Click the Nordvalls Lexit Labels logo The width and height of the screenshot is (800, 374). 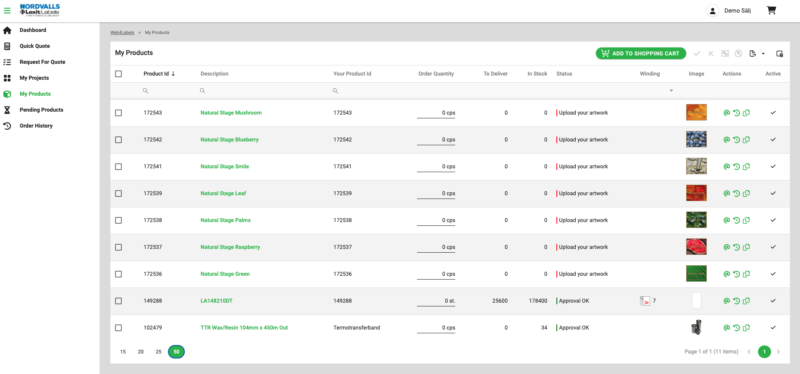(39, 9)
